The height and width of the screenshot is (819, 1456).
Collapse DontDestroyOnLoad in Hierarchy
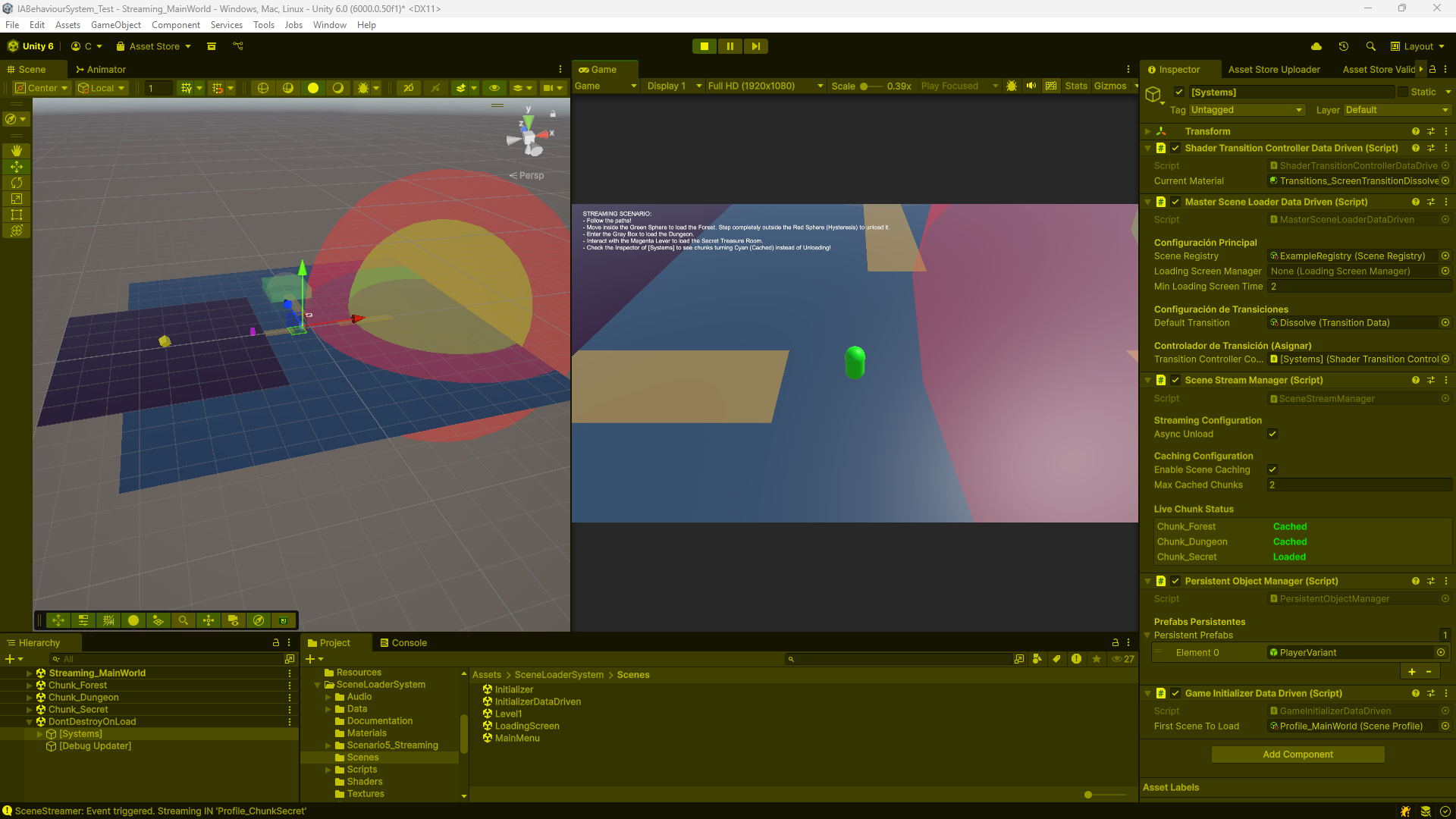coord(30,721)
